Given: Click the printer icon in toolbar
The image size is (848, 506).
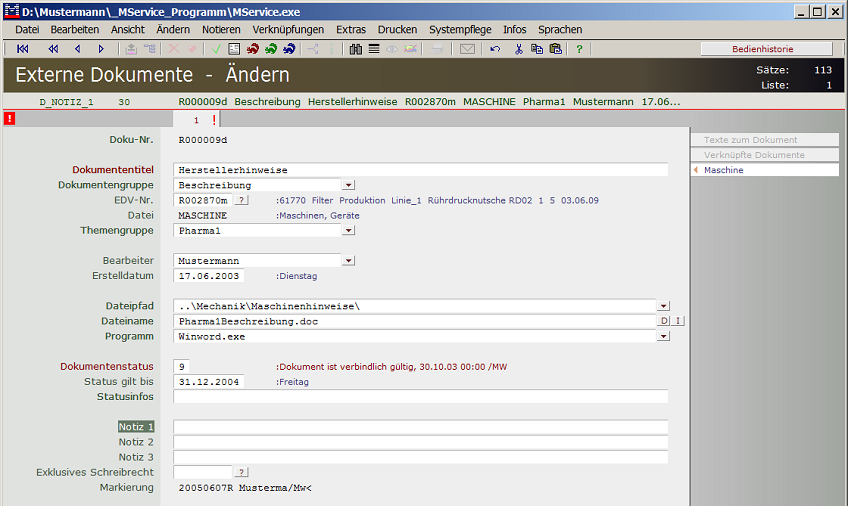Looking at the screenshot, I should 436,49.
